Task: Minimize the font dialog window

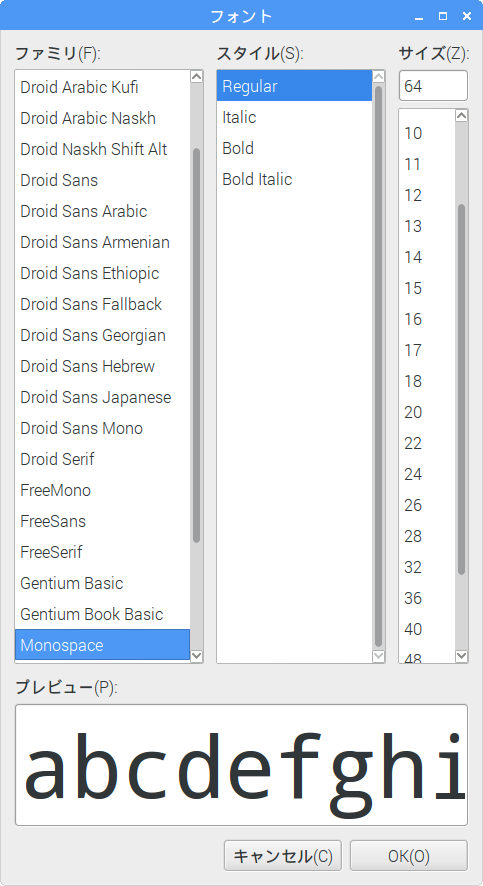Action: click(419, 16)
